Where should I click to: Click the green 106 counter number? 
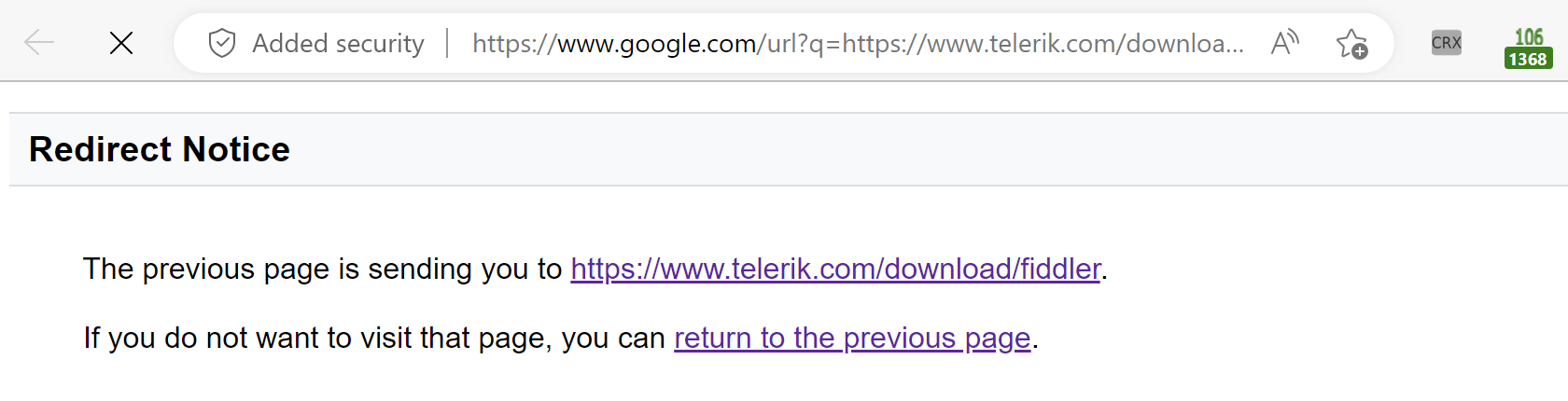pyautogui.click(x=1529, y=36)
